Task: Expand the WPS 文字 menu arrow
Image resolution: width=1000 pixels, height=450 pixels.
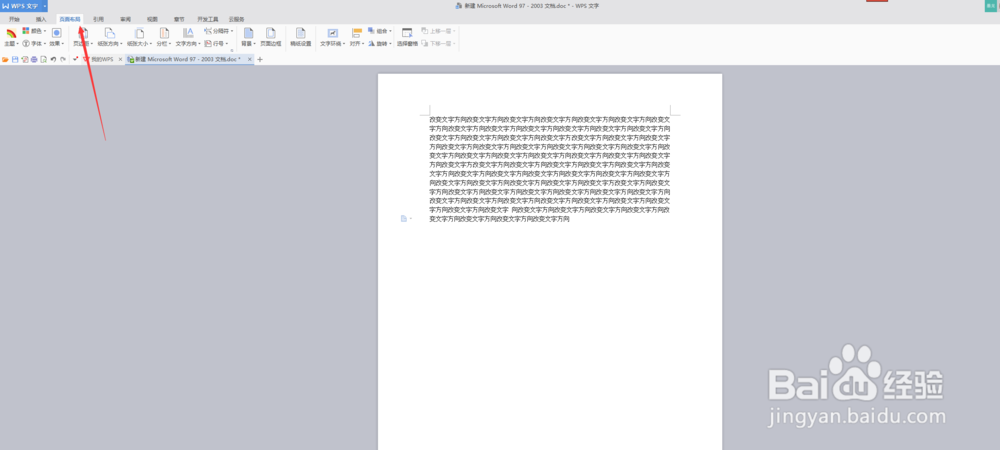Action: click(x=45, y=6)
